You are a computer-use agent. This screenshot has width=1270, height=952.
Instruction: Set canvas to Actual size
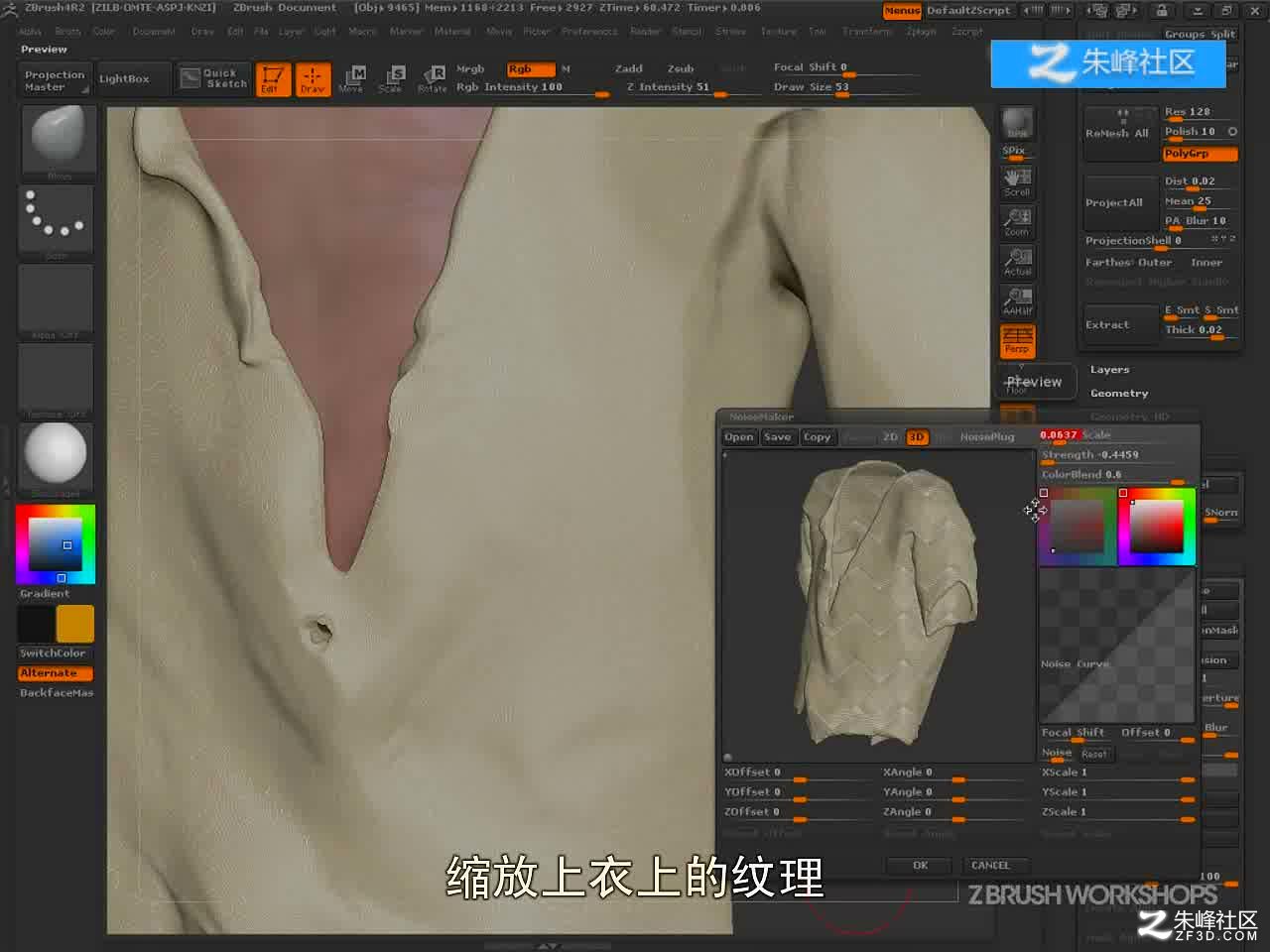pyautogui.click(x=1017, y=260)
